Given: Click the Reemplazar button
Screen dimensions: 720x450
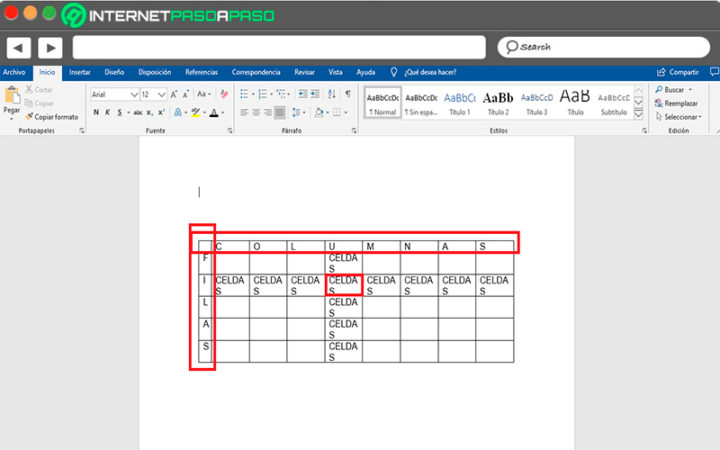Looking at the screenshot, I should 680,103.
